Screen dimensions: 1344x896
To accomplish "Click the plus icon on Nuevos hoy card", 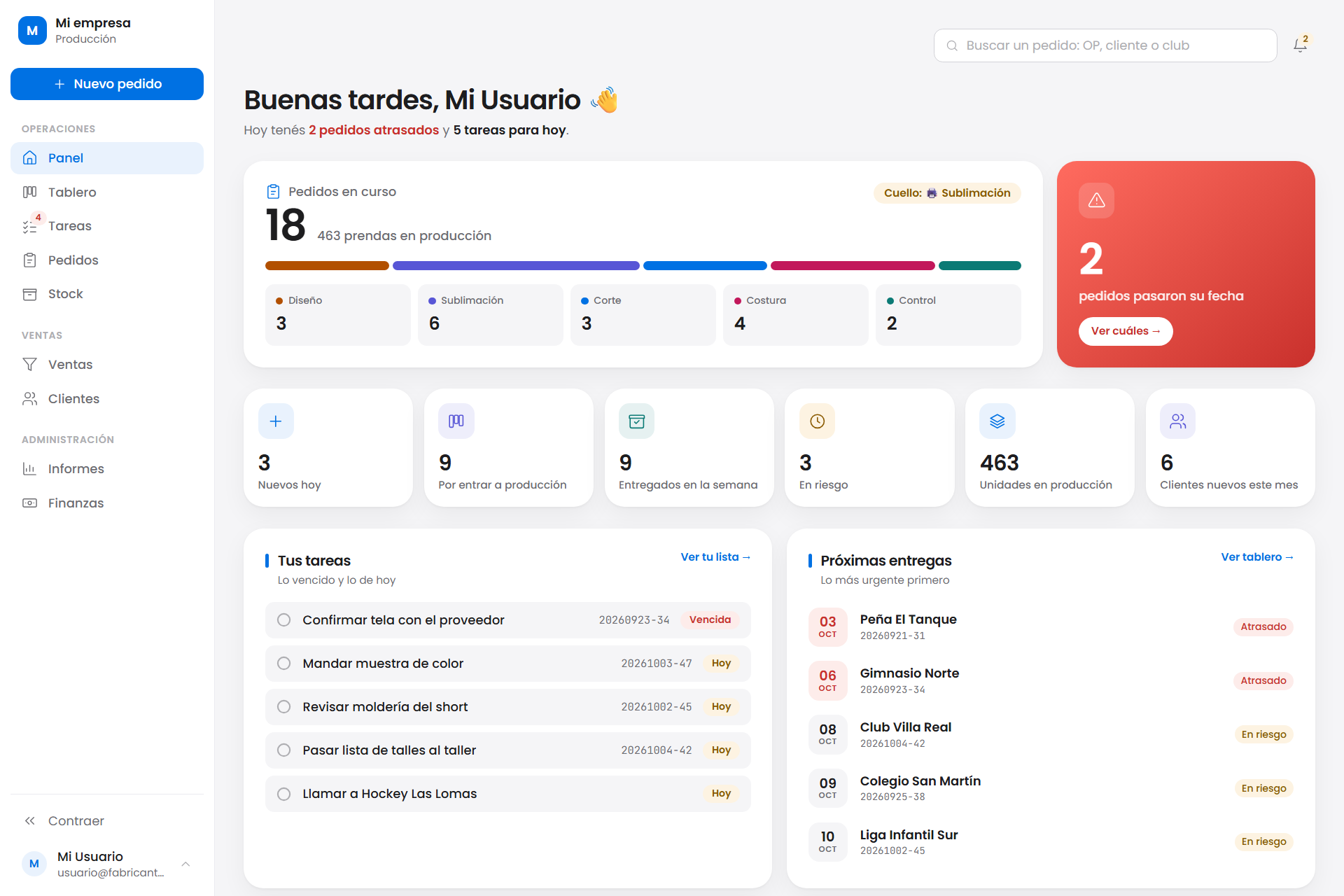I will pos(276,421).
